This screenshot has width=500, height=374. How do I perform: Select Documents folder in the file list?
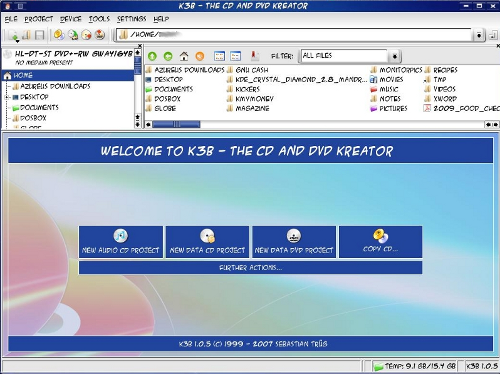tap(169, 89)
